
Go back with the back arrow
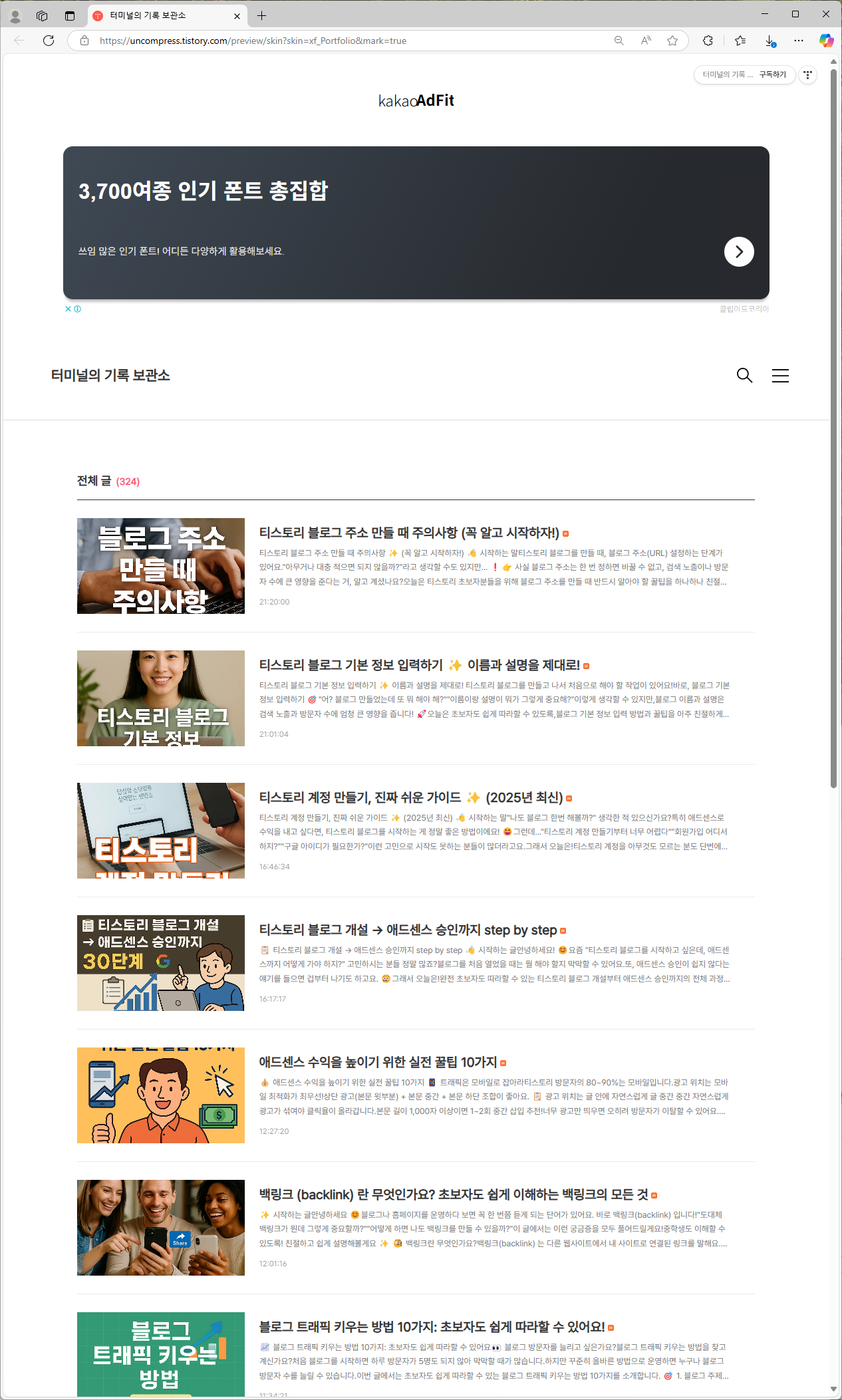click(x=19, y=41)
